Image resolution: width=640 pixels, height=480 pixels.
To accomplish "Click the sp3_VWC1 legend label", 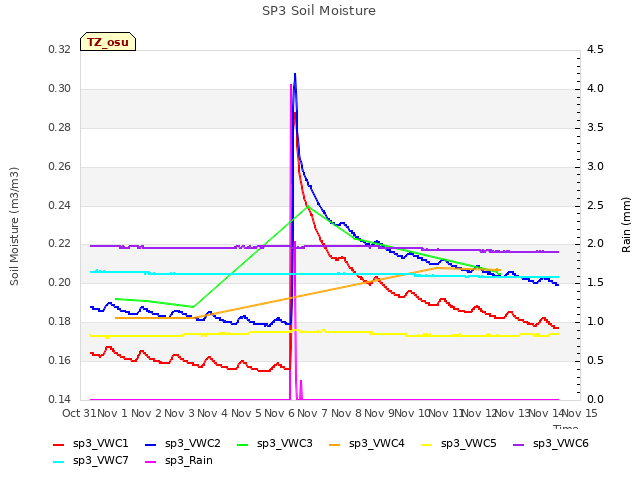I will (100, 443).
